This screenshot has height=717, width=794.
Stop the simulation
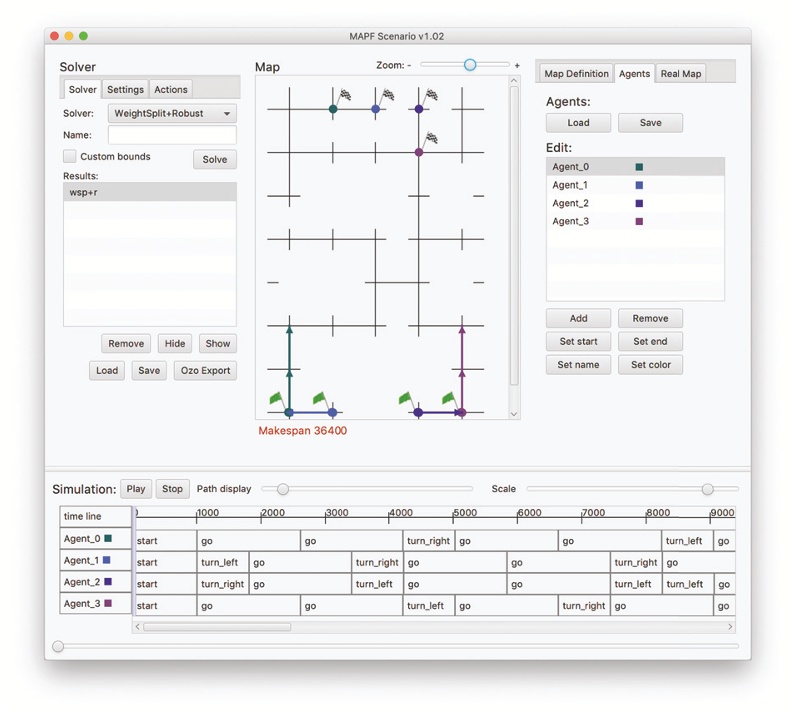pos(172,489)
